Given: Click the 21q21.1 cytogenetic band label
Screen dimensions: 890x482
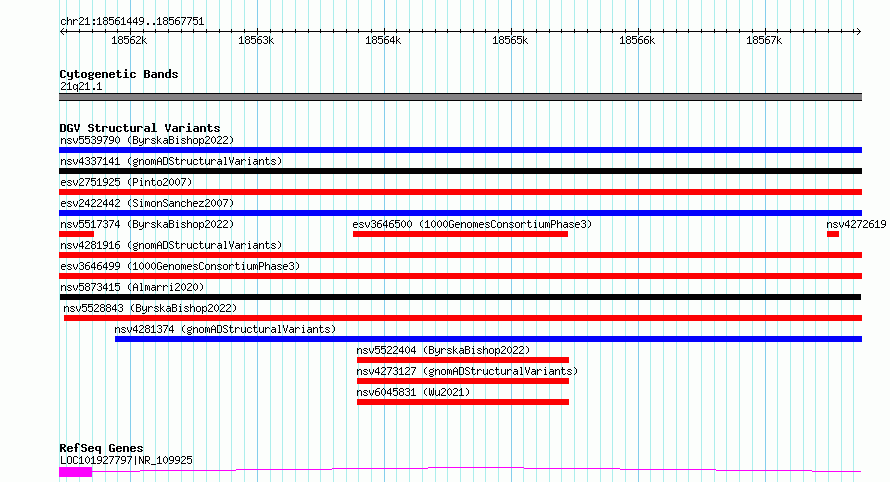Looking at the screenshot, I should (81, 86).
